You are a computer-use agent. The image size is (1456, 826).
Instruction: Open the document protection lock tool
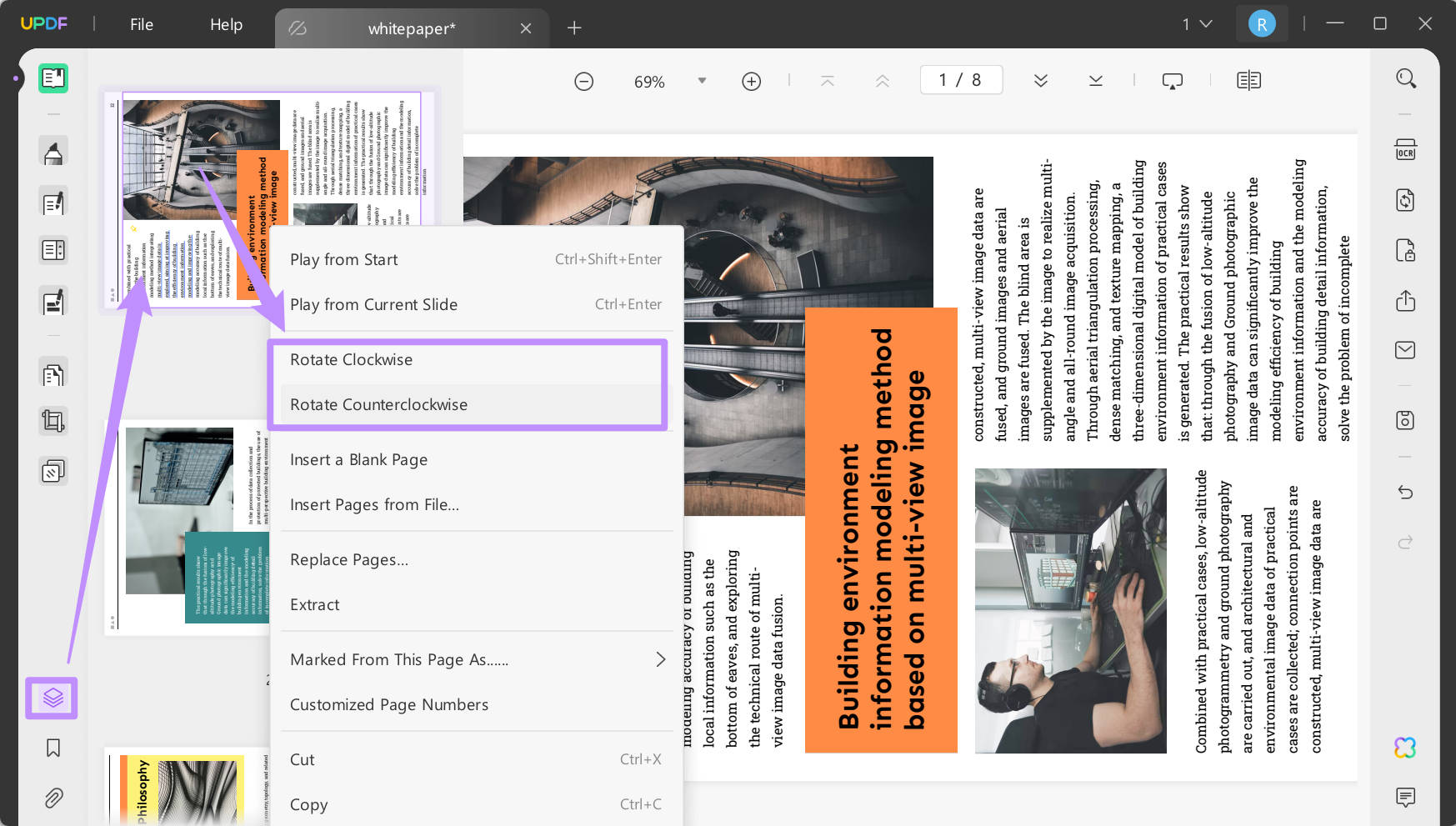click(x=1406, y=250)
